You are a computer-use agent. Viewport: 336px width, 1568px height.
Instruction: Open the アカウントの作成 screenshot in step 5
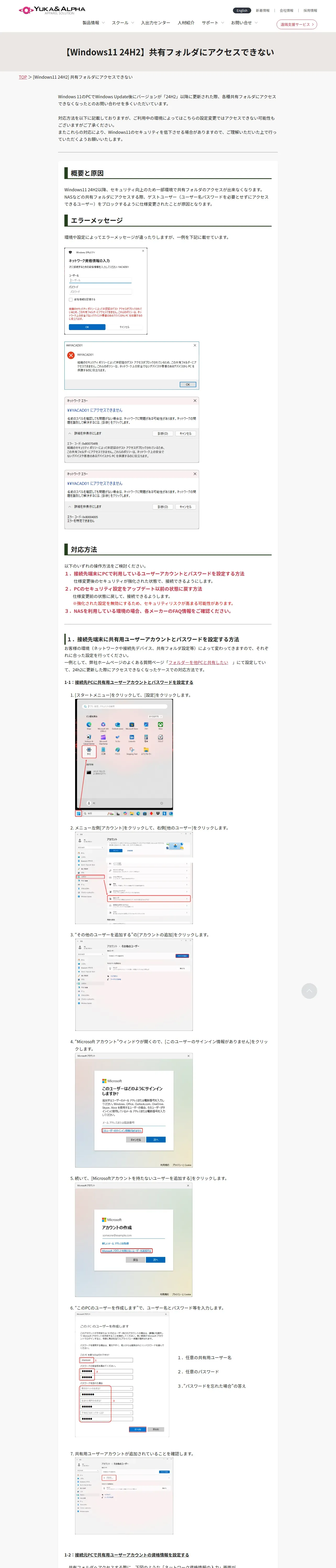(134, 1240)
